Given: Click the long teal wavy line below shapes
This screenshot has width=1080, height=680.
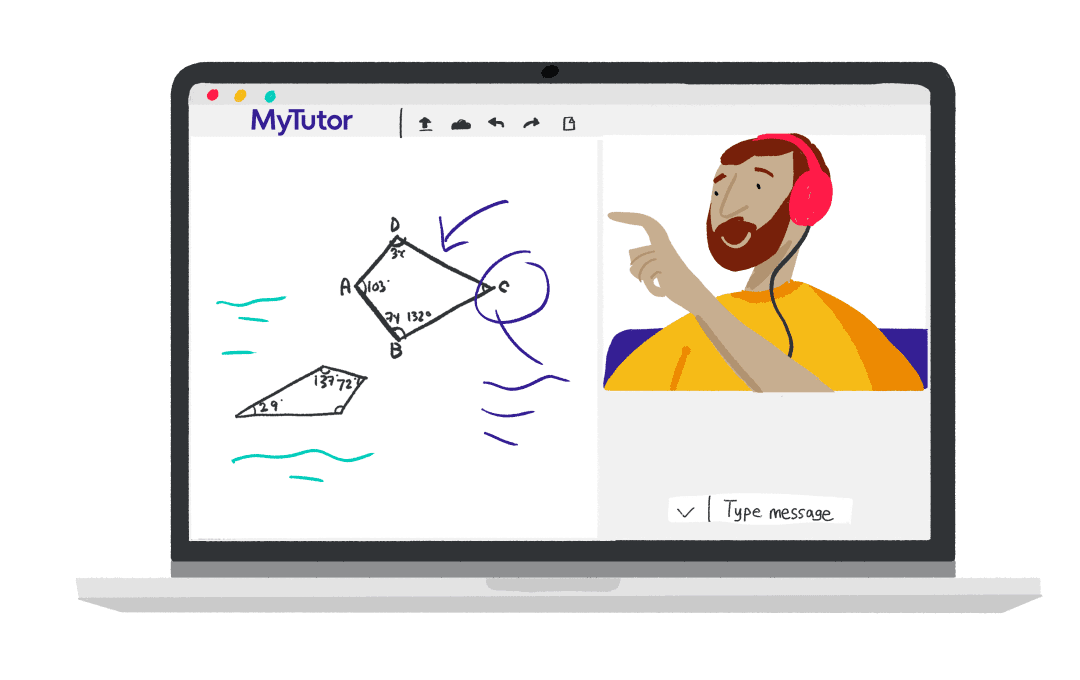Looking at the screenshot, I should pyautogui.click(x=301, y=457).
